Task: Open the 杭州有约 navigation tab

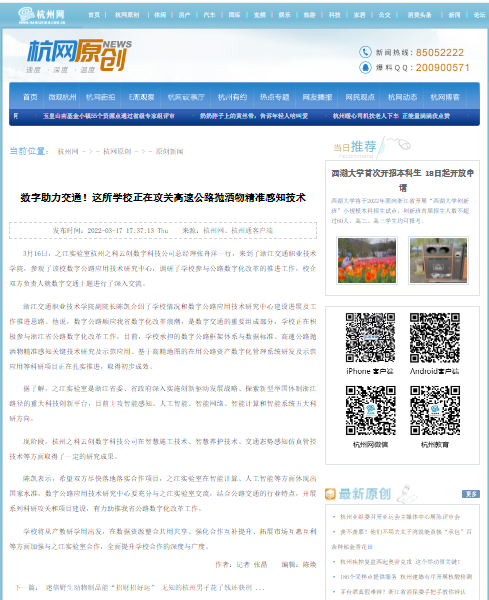Action: pos(232,97)
